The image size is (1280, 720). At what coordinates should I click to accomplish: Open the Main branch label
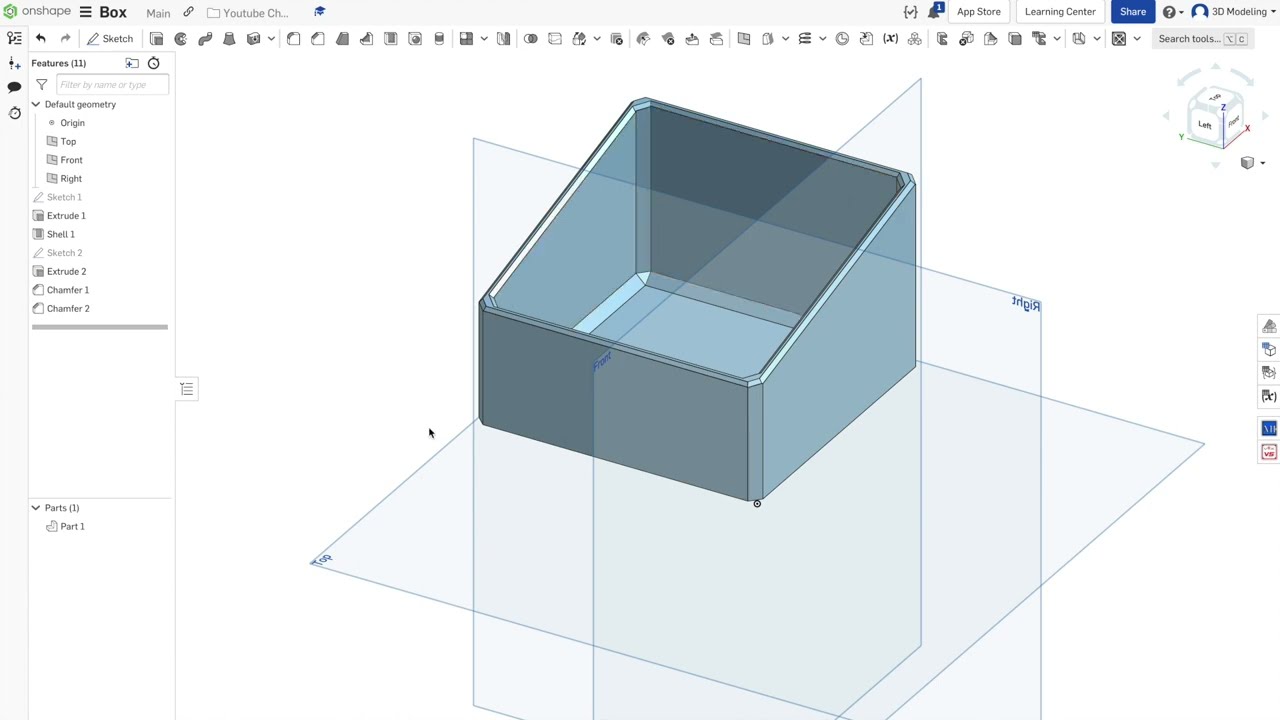[158, 13]
